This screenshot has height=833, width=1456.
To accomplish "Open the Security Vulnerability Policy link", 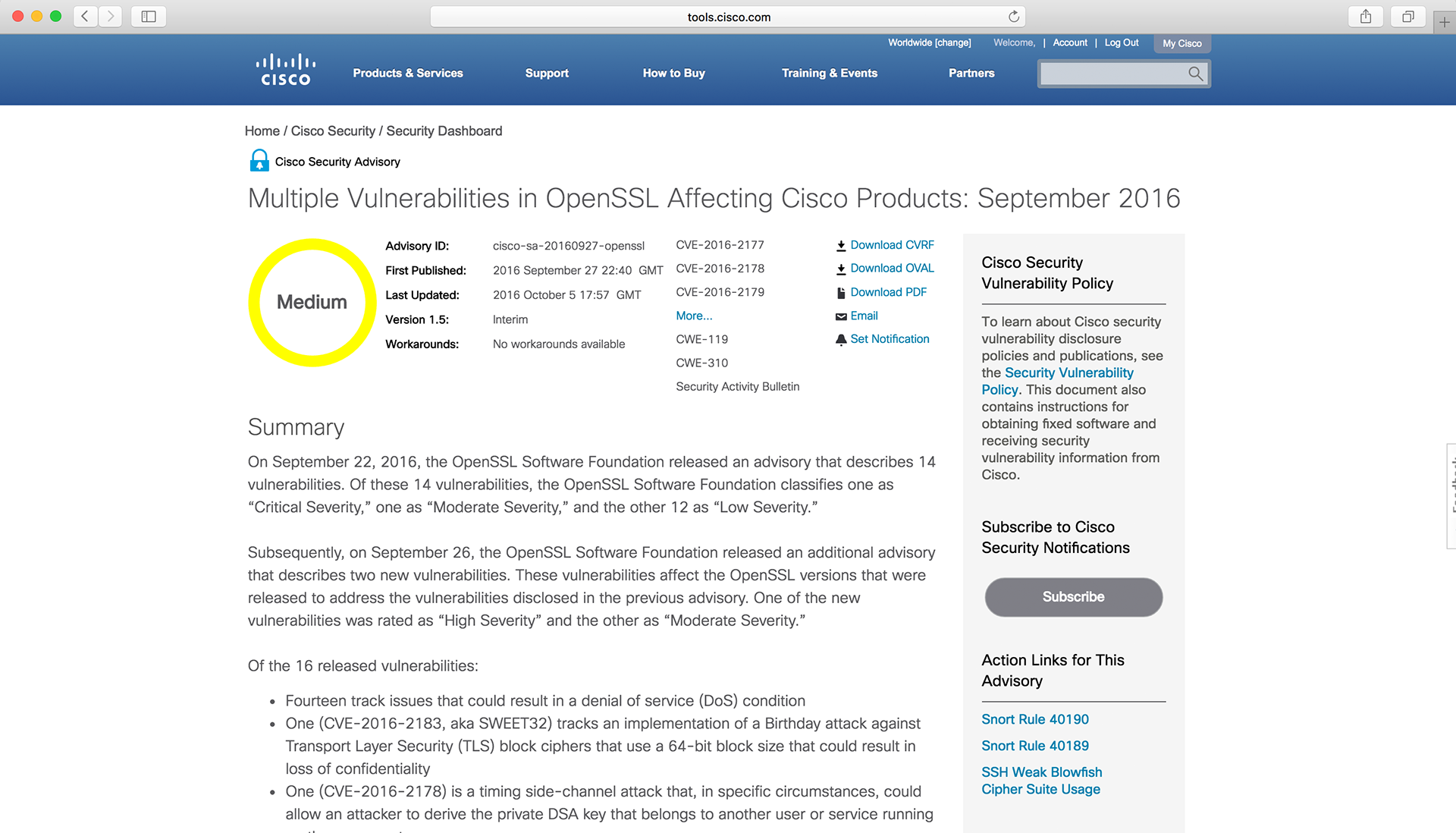I will pos(1057,381).
